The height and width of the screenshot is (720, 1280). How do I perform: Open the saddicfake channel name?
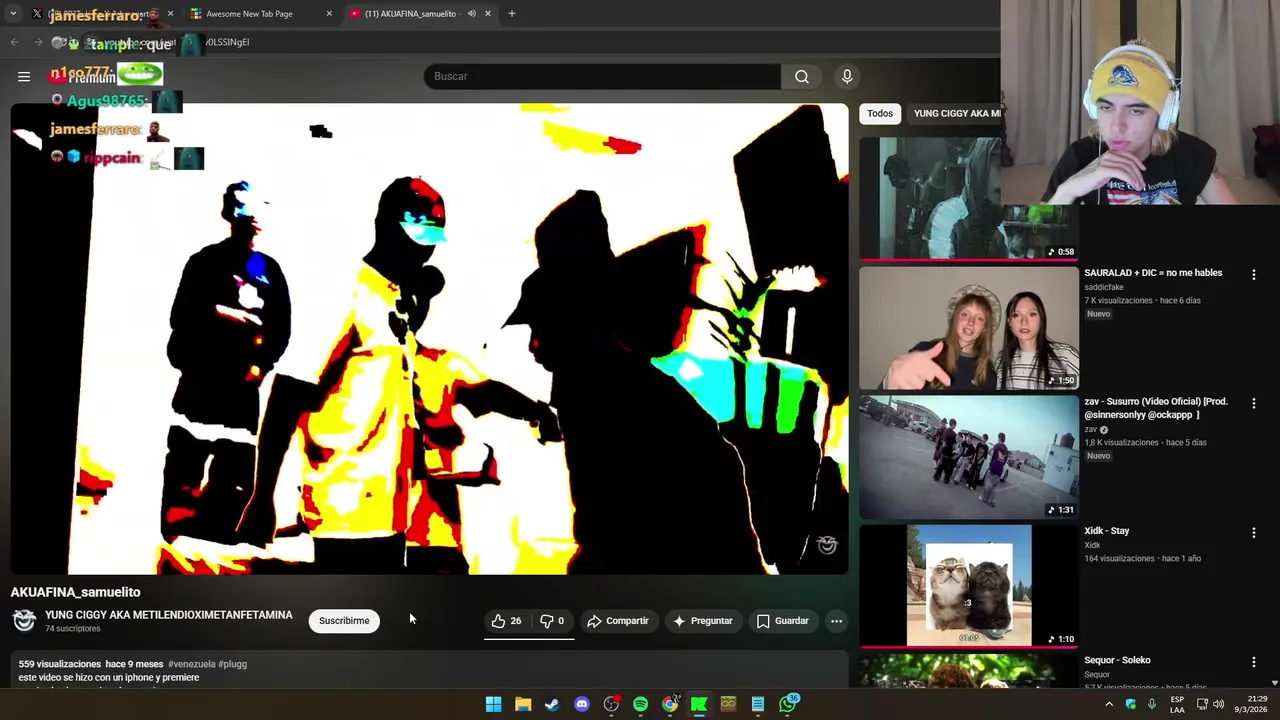tap(1104, 287)
